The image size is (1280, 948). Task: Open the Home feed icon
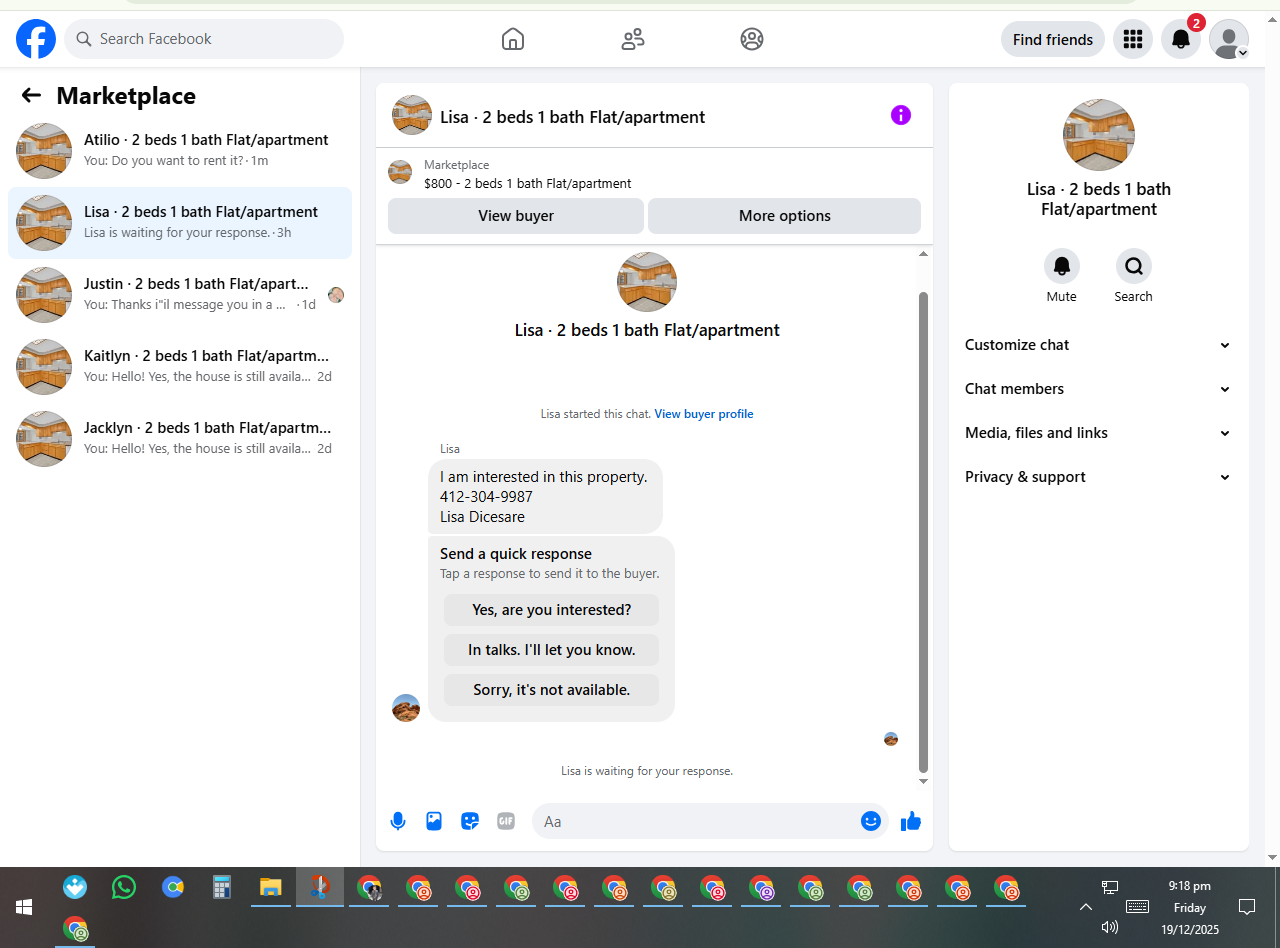point(513,39)
